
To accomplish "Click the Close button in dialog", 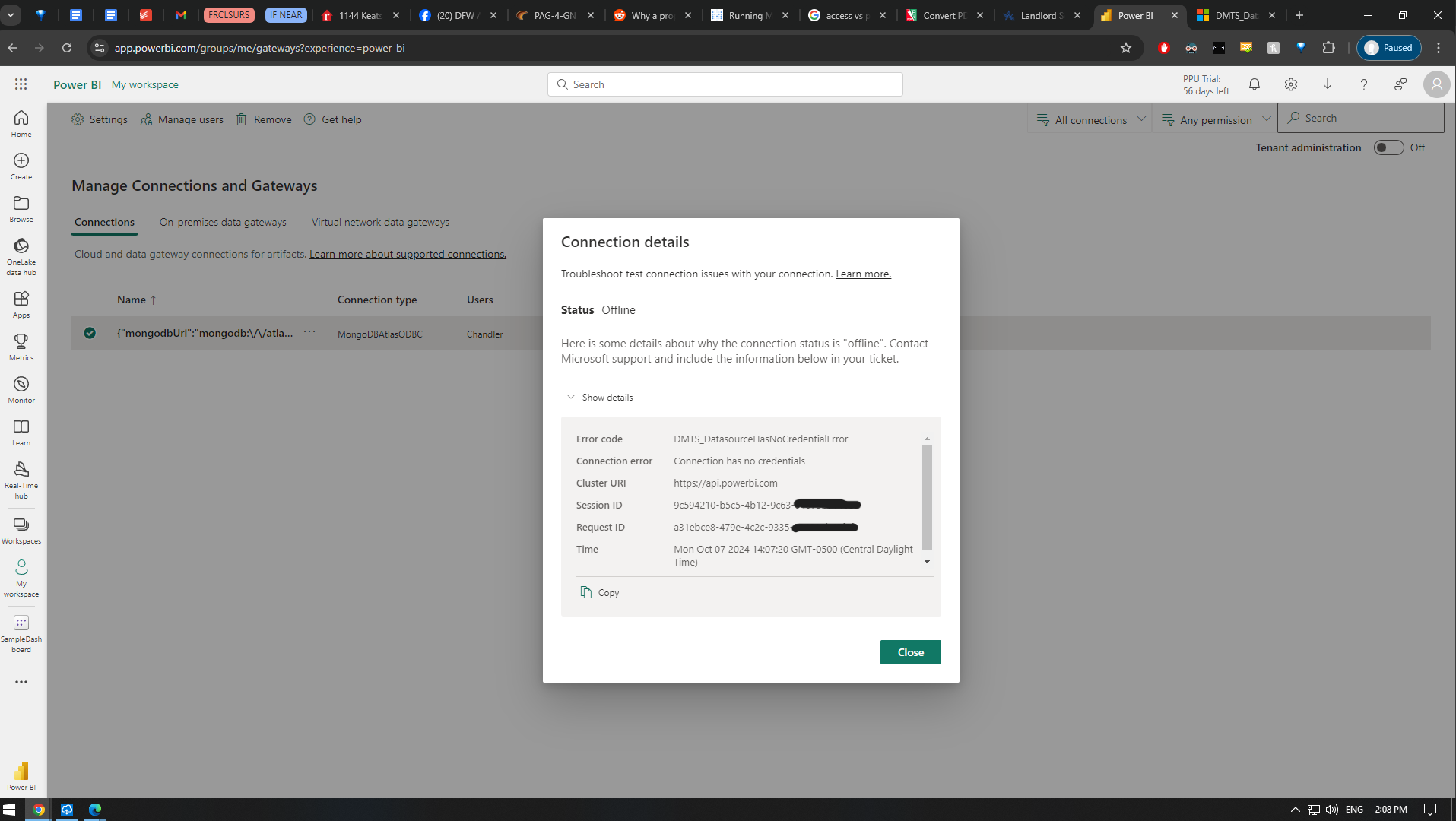I will pyautogui.click(x=910, y=652).
